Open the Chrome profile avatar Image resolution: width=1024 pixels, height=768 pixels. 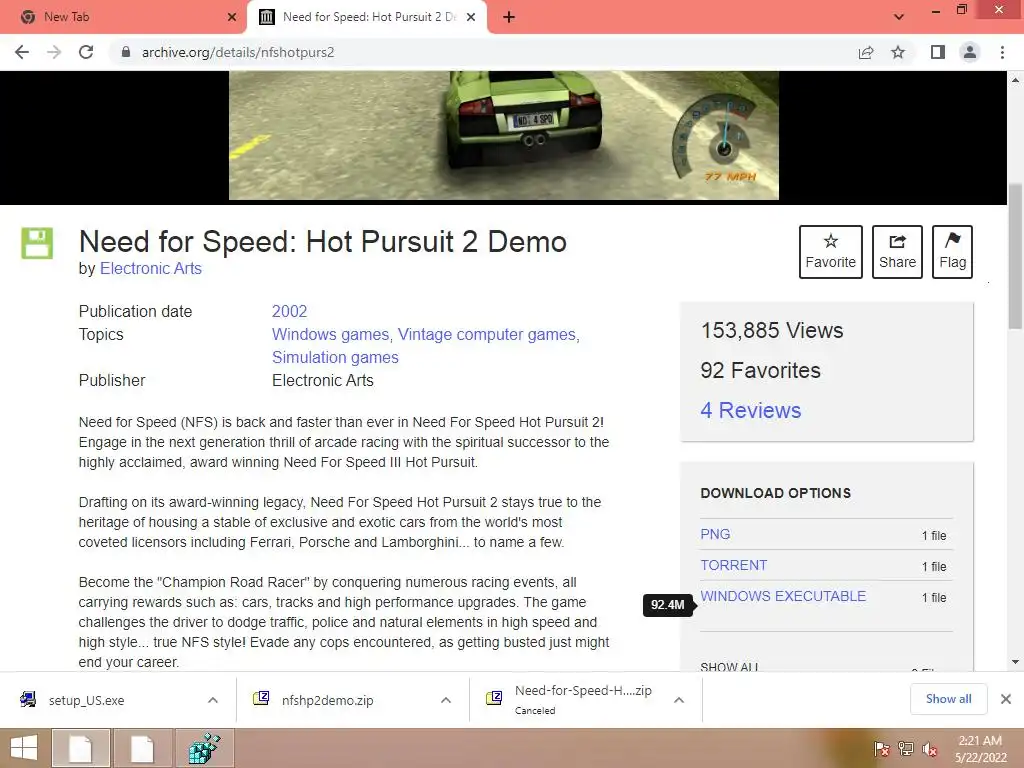pos(970,52)
